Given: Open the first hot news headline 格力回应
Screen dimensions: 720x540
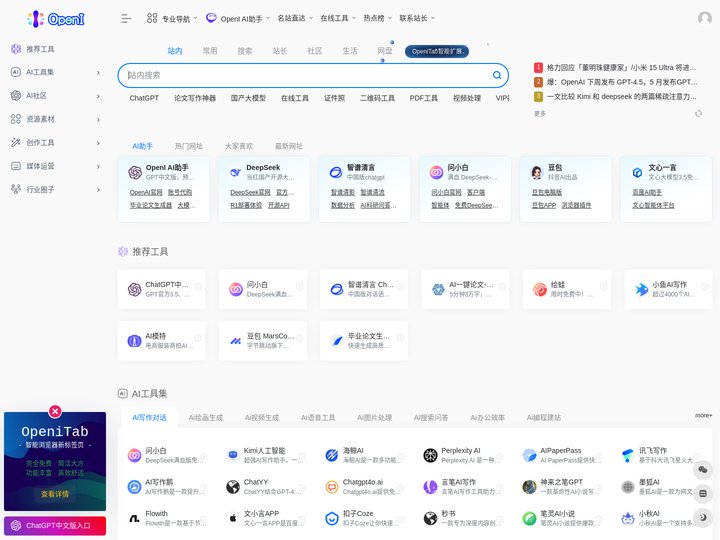Looking at the screenshot, I should 621,68.
